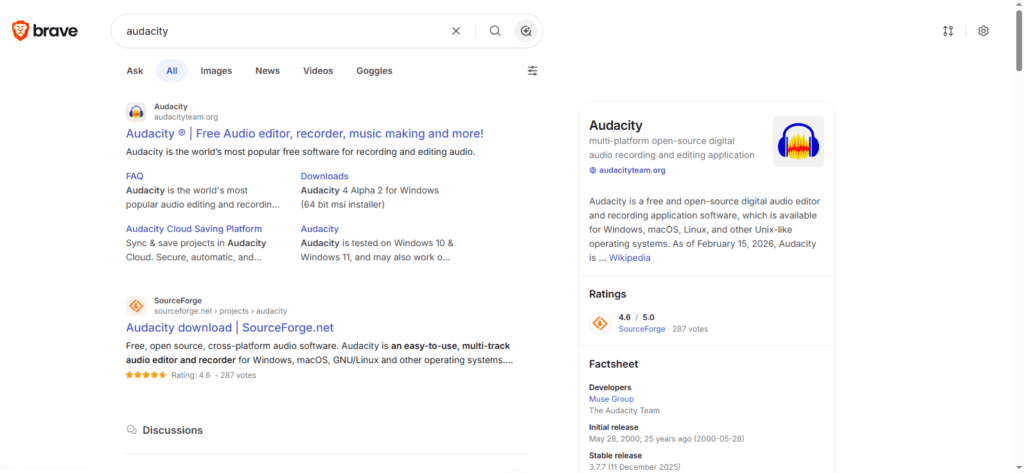Switch to the Ask tab

point(135,71)
